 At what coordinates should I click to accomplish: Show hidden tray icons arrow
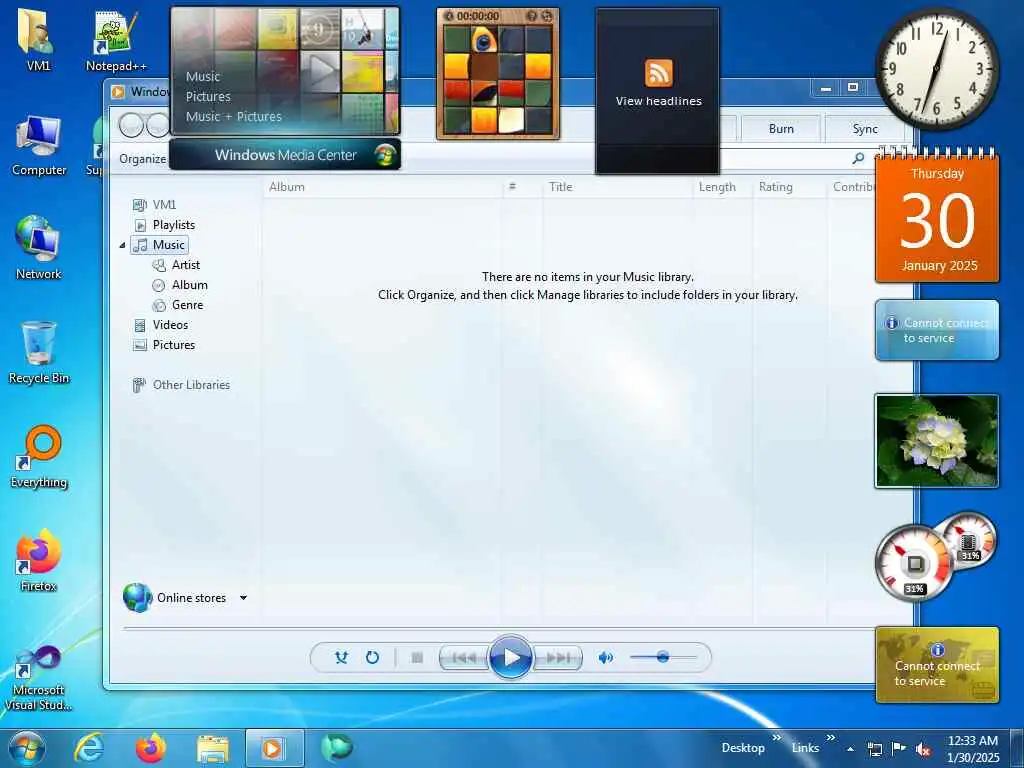tap(850, 749)
